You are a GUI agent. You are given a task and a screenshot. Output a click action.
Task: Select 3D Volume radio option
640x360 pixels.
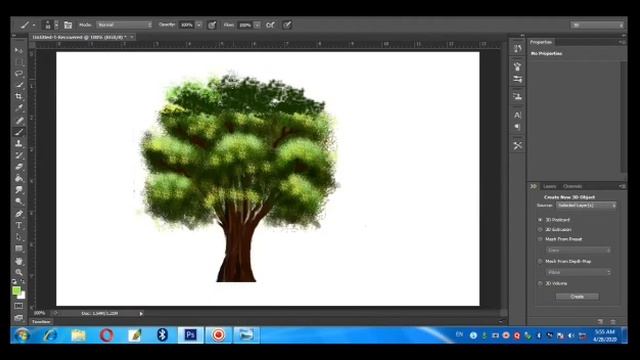[540, 283]
